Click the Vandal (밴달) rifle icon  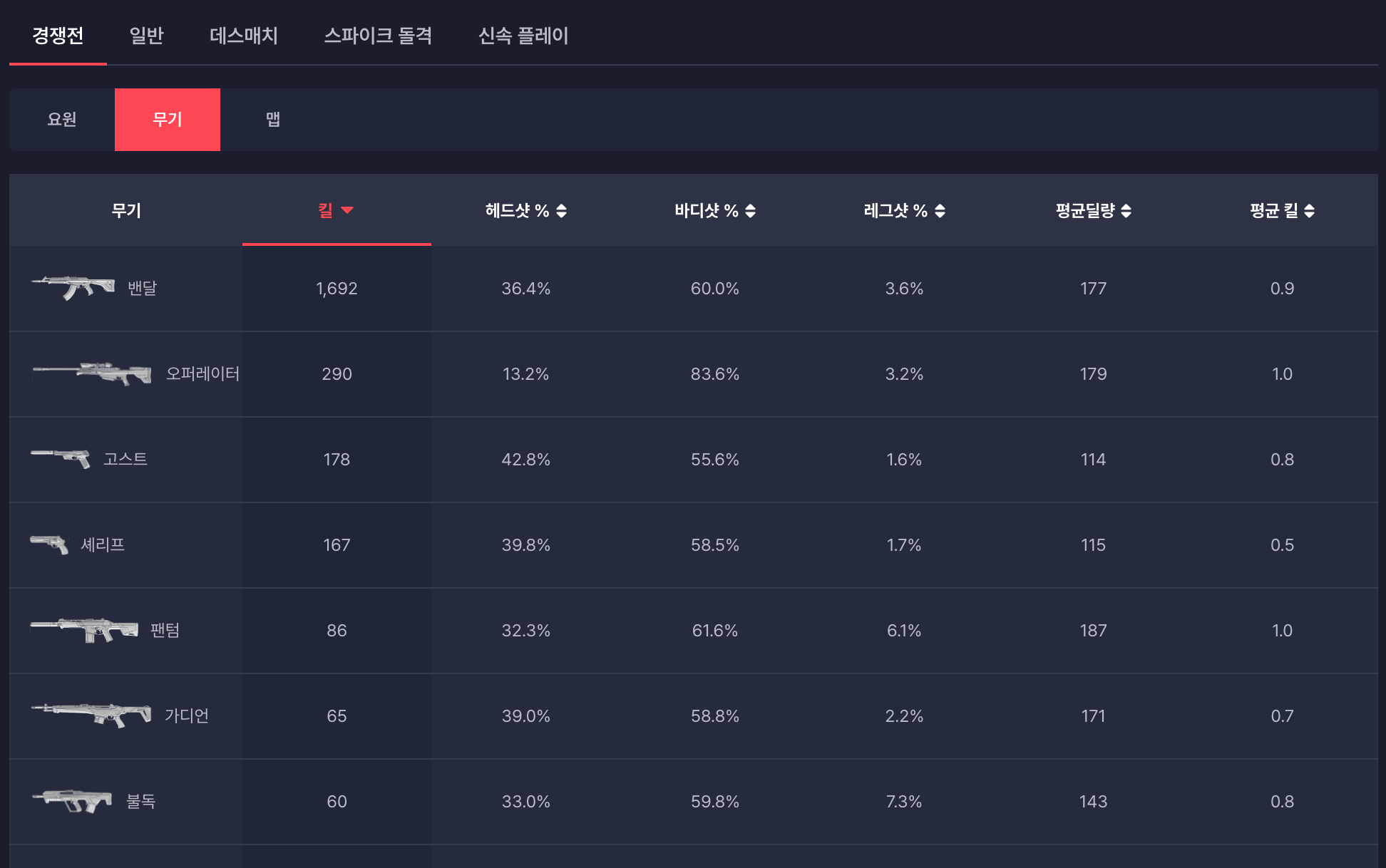[73, 288]
